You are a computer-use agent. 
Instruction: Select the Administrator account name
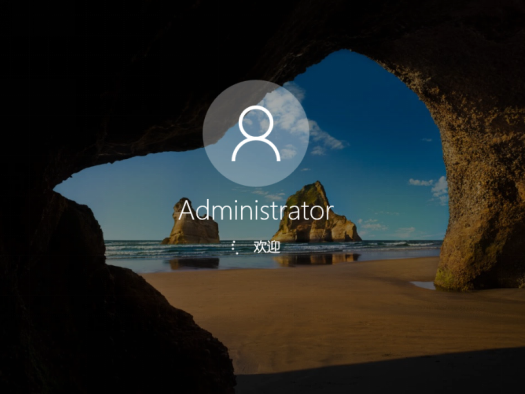(x=256, y=211)
